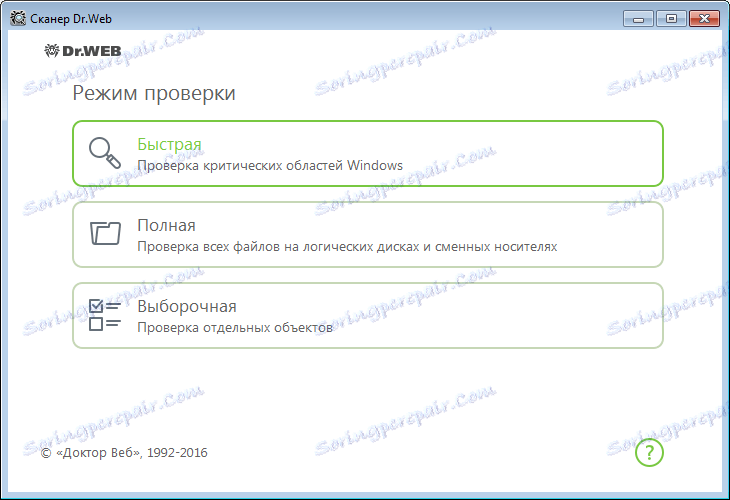Click the checklist icon for custom scan

click(x=105, y=315)
